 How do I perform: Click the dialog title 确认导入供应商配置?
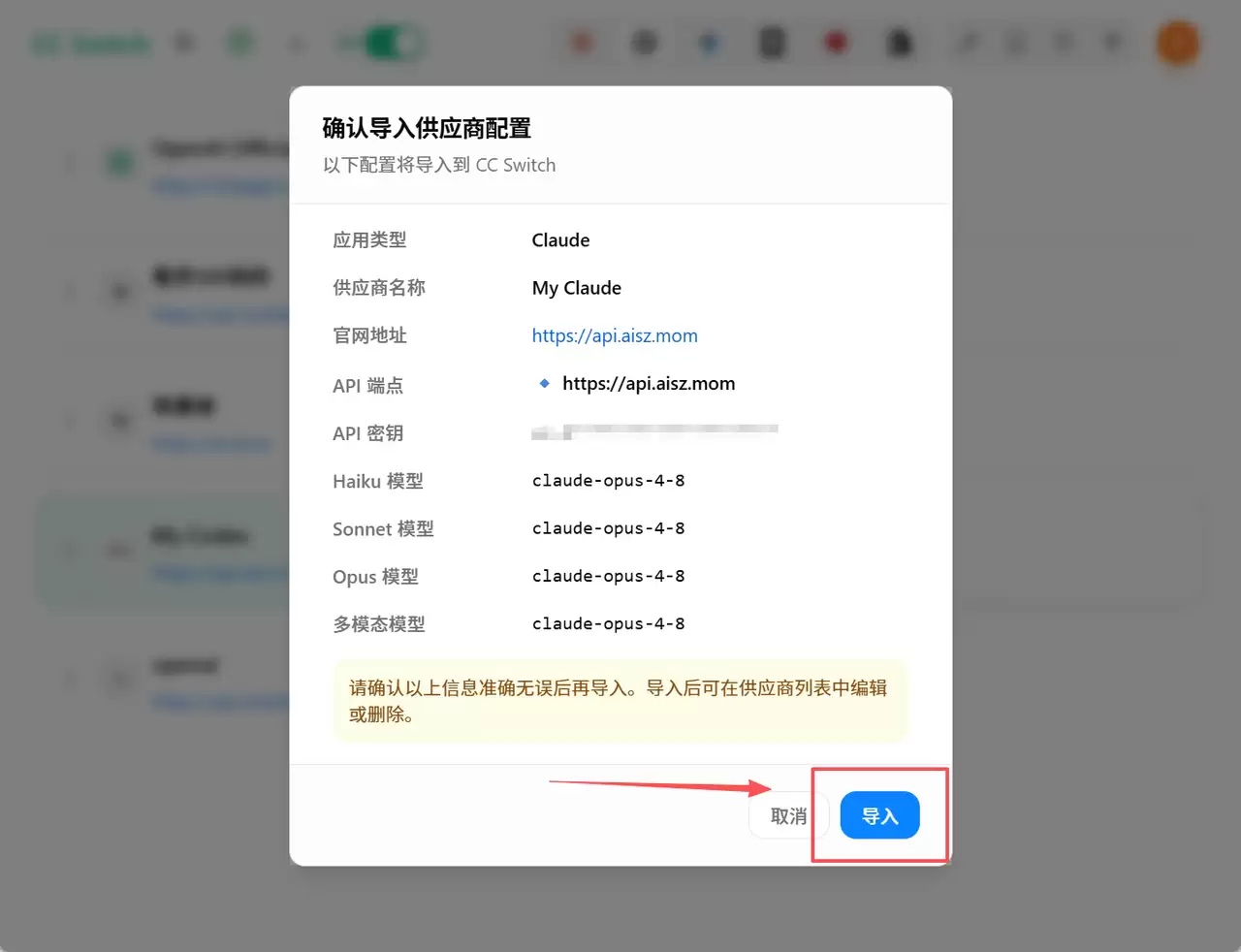427,128
